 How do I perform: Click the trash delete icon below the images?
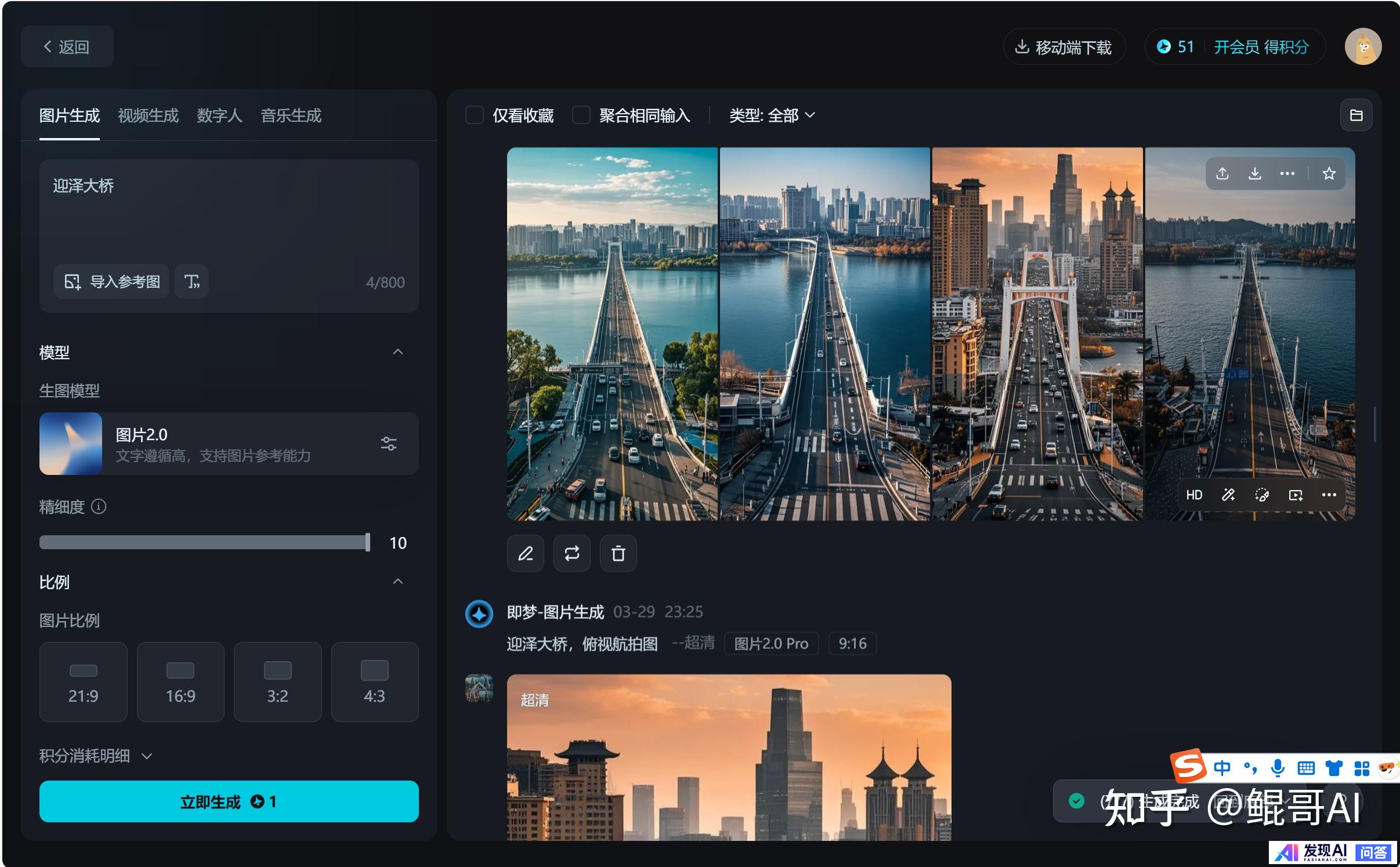[x=618, y=553]
